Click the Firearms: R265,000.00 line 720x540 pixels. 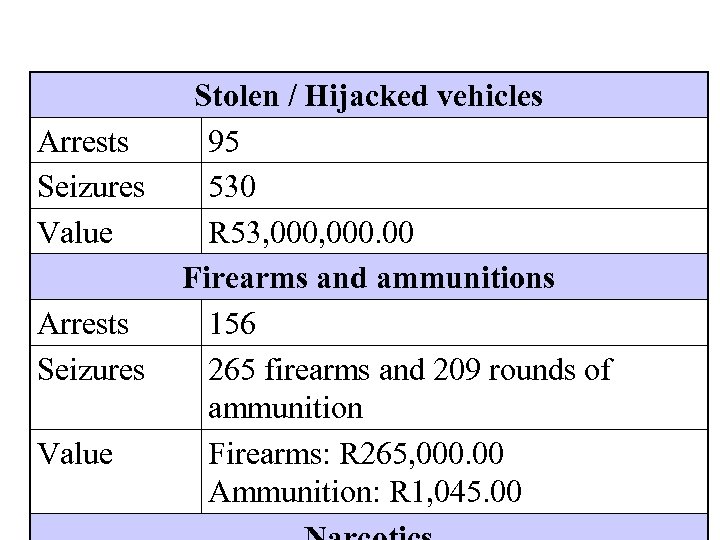356,454
